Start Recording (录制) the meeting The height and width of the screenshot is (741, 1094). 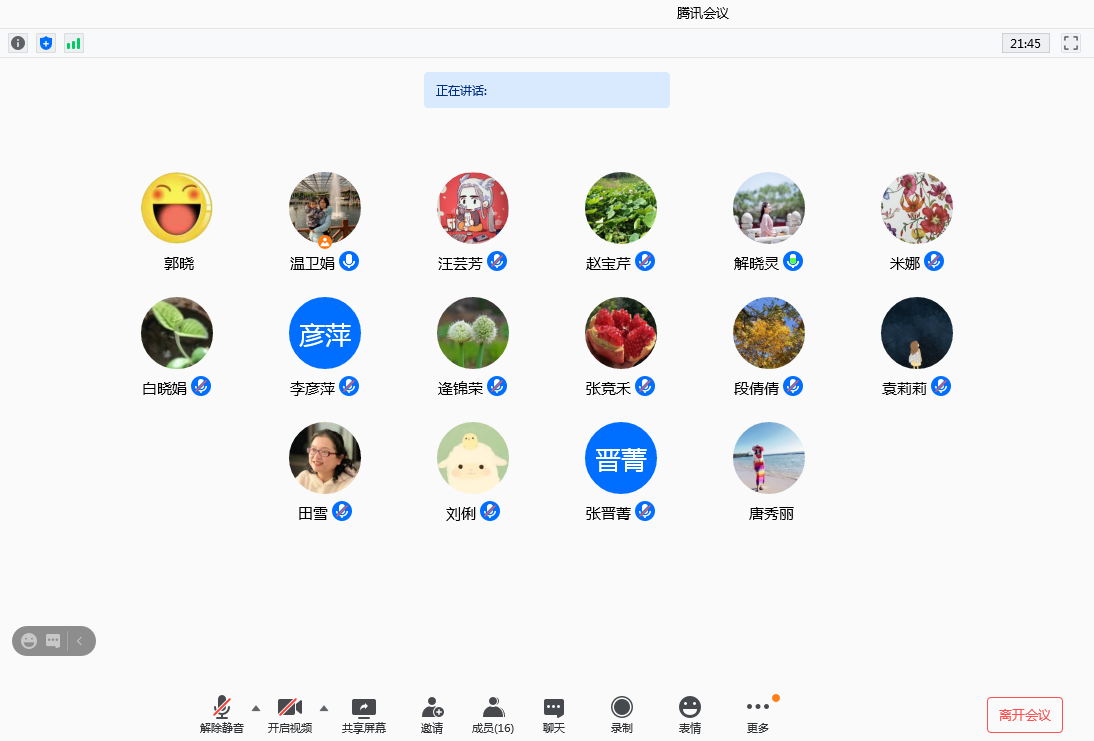622,715
